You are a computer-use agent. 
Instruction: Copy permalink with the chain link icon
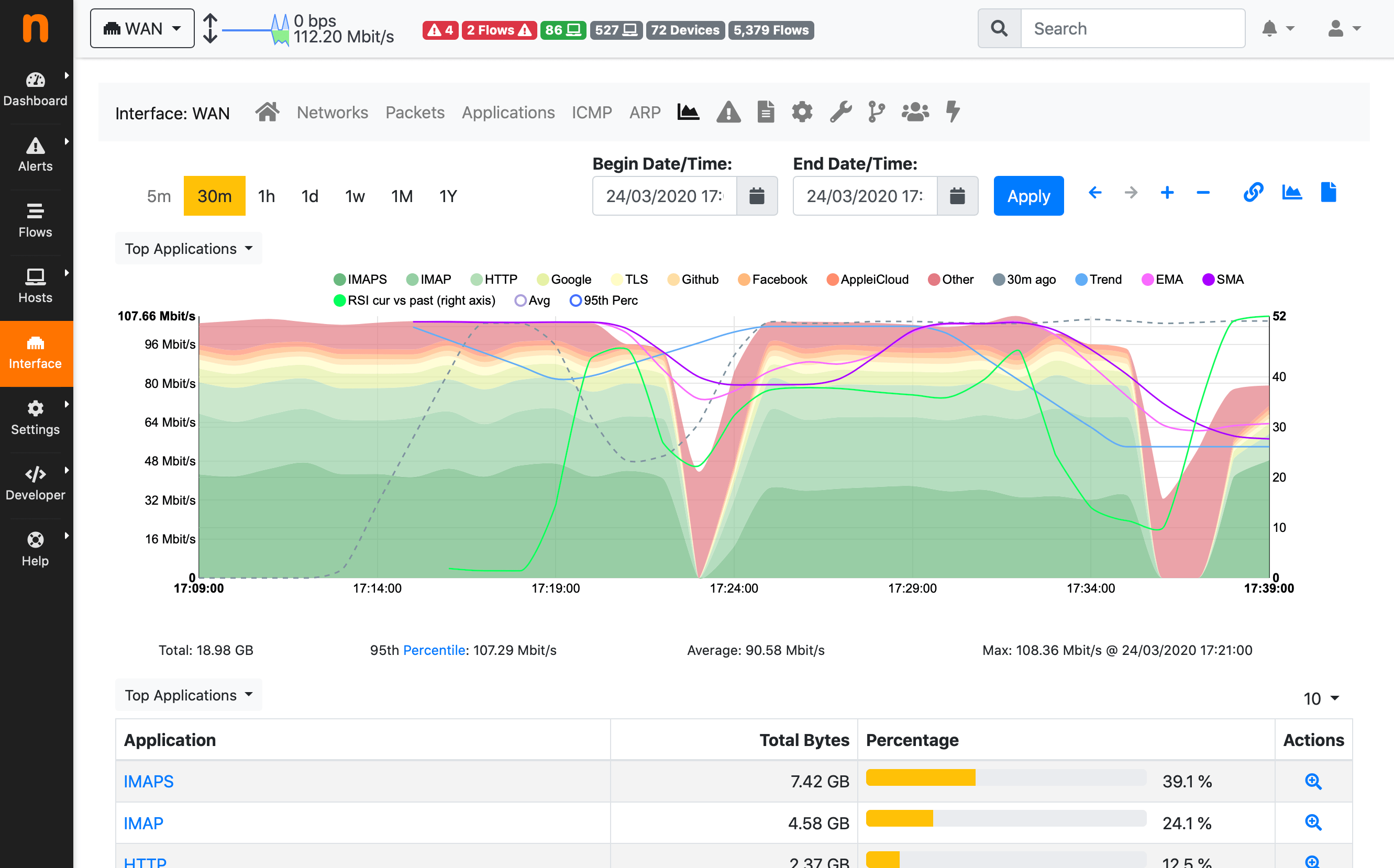1253,193
